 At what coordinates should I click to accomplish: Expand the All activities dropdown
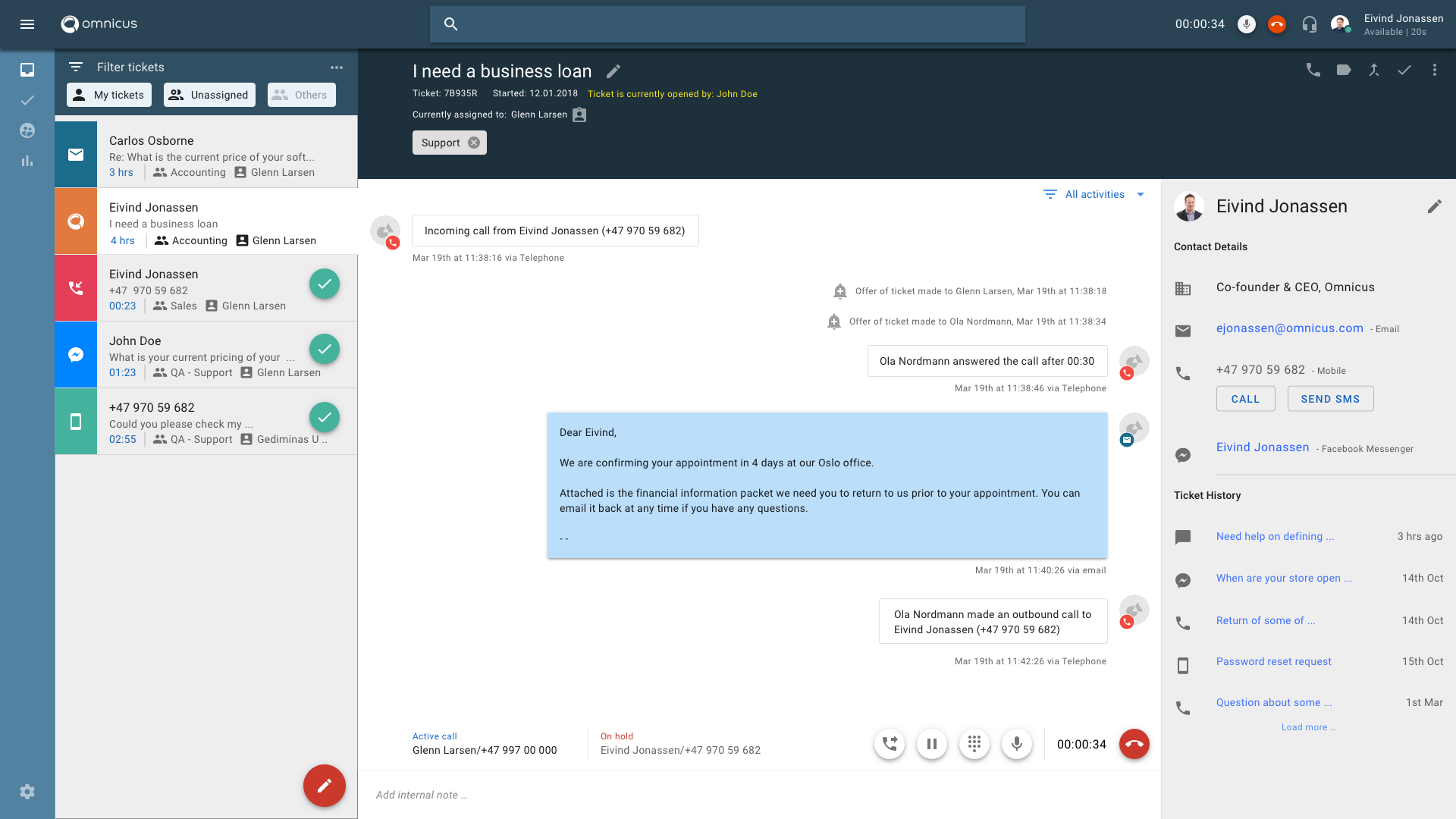tap(1094, 195)
